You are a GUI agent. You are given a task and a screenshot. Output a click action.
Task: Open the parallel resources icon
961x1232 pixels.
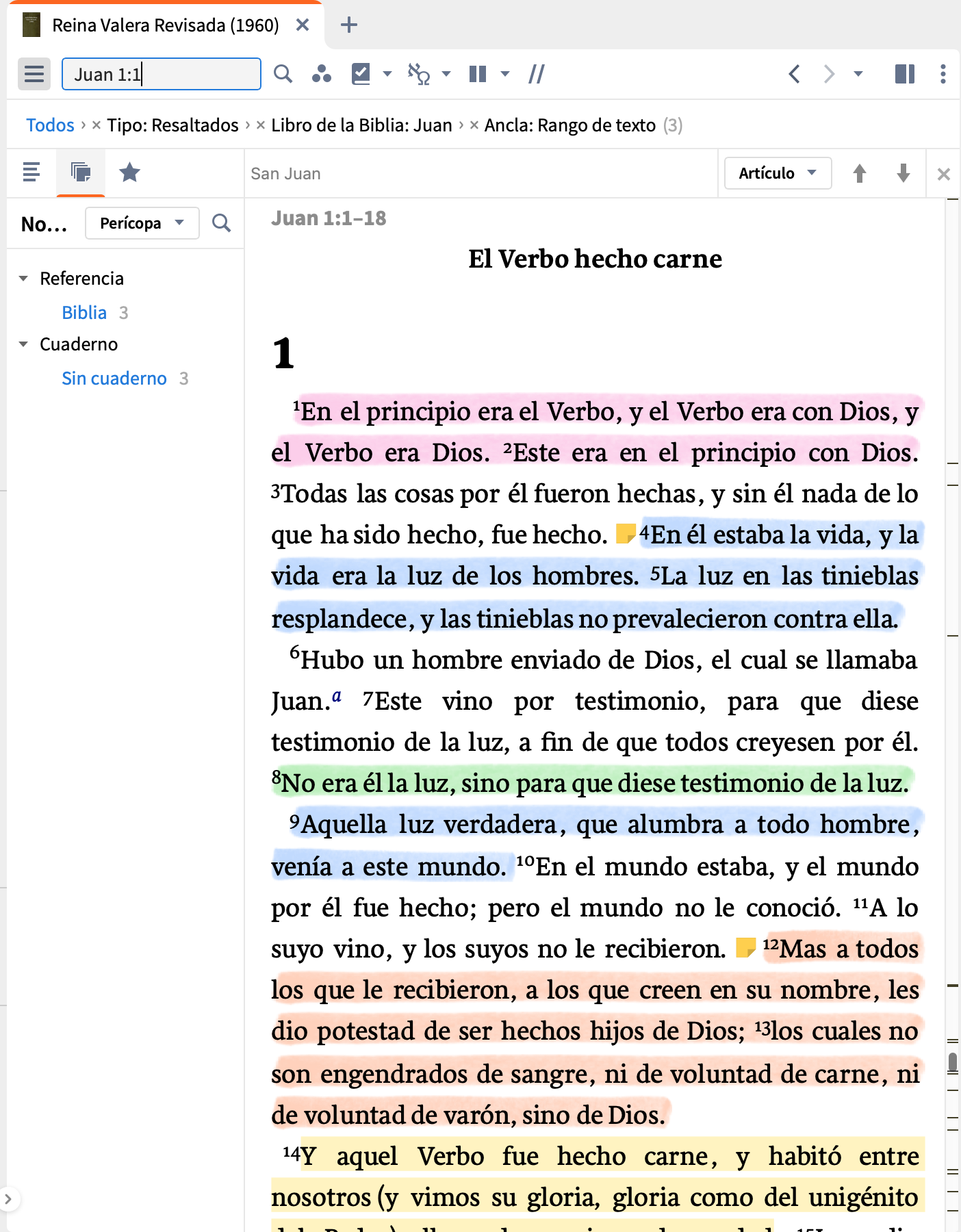click(322, 74)
